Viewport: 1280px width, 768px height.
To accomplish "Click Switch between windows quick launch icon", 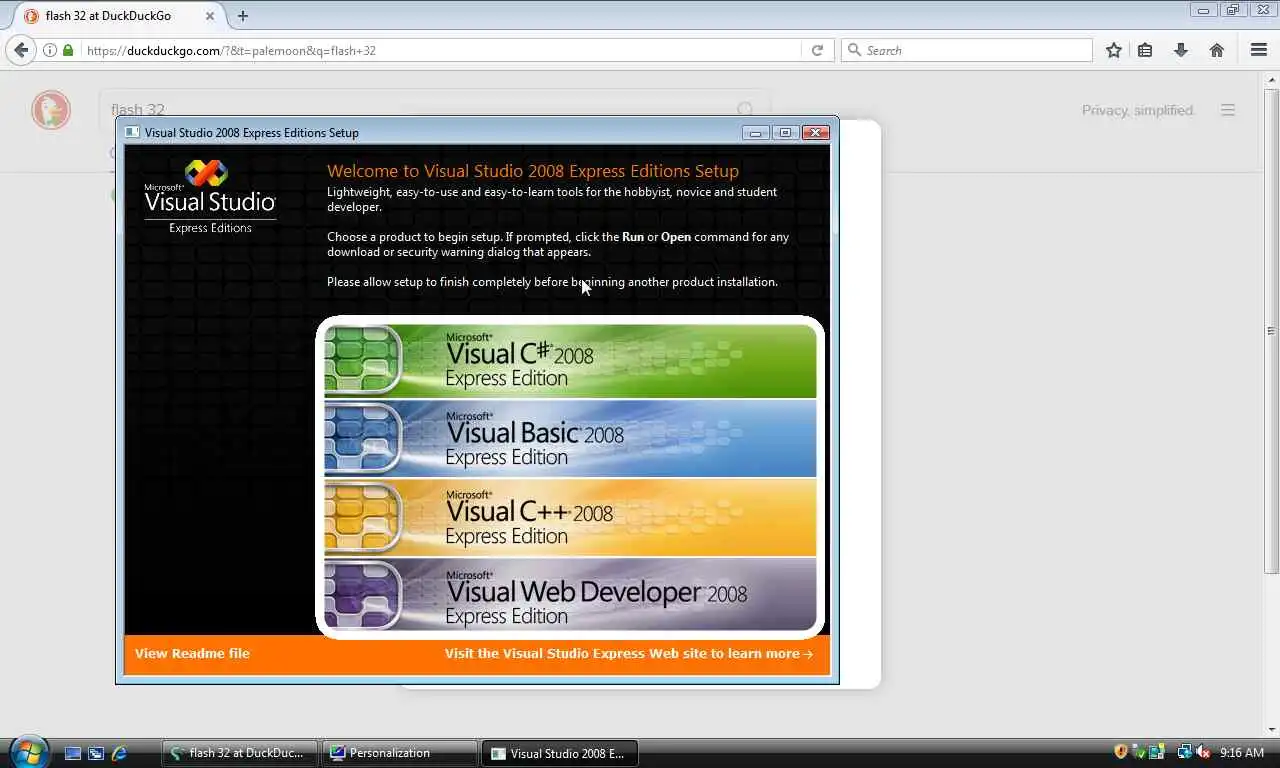I will point(96,753).
